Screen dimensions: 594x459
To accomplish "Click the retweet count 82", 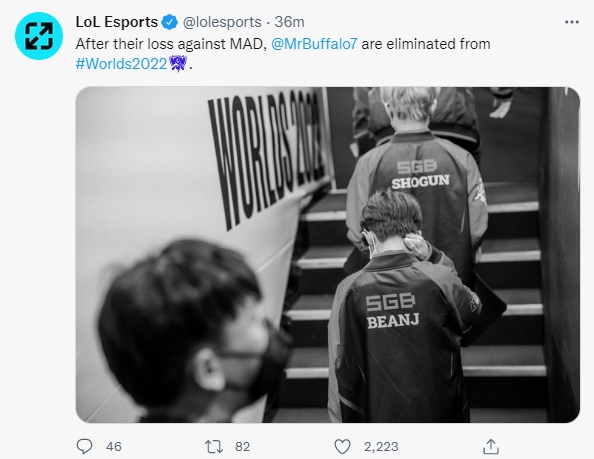I will [242, 447].
